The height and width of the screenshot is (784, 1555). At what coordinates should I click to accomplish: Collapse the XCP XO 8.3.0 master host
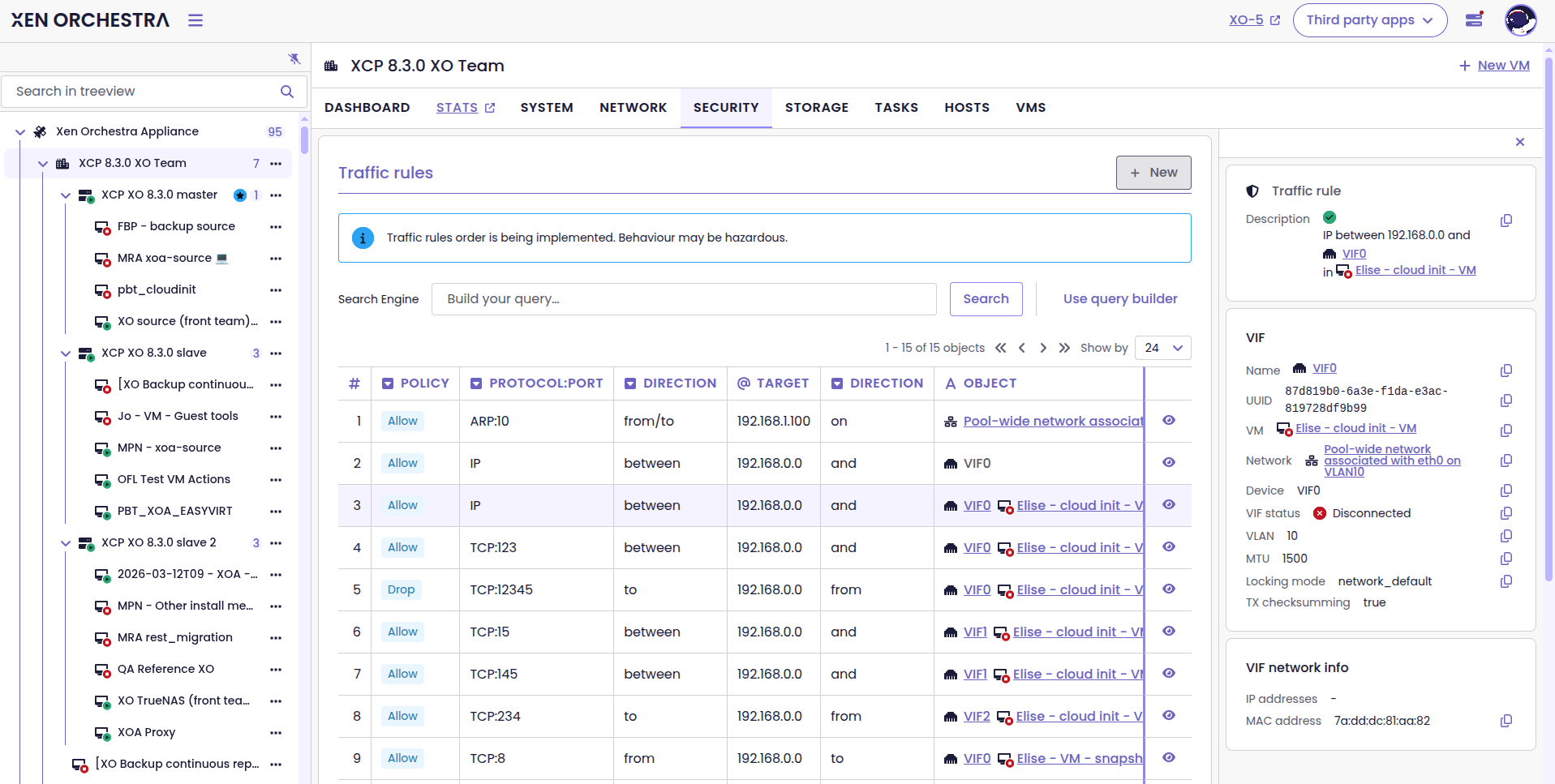click(x=66, y=195)
